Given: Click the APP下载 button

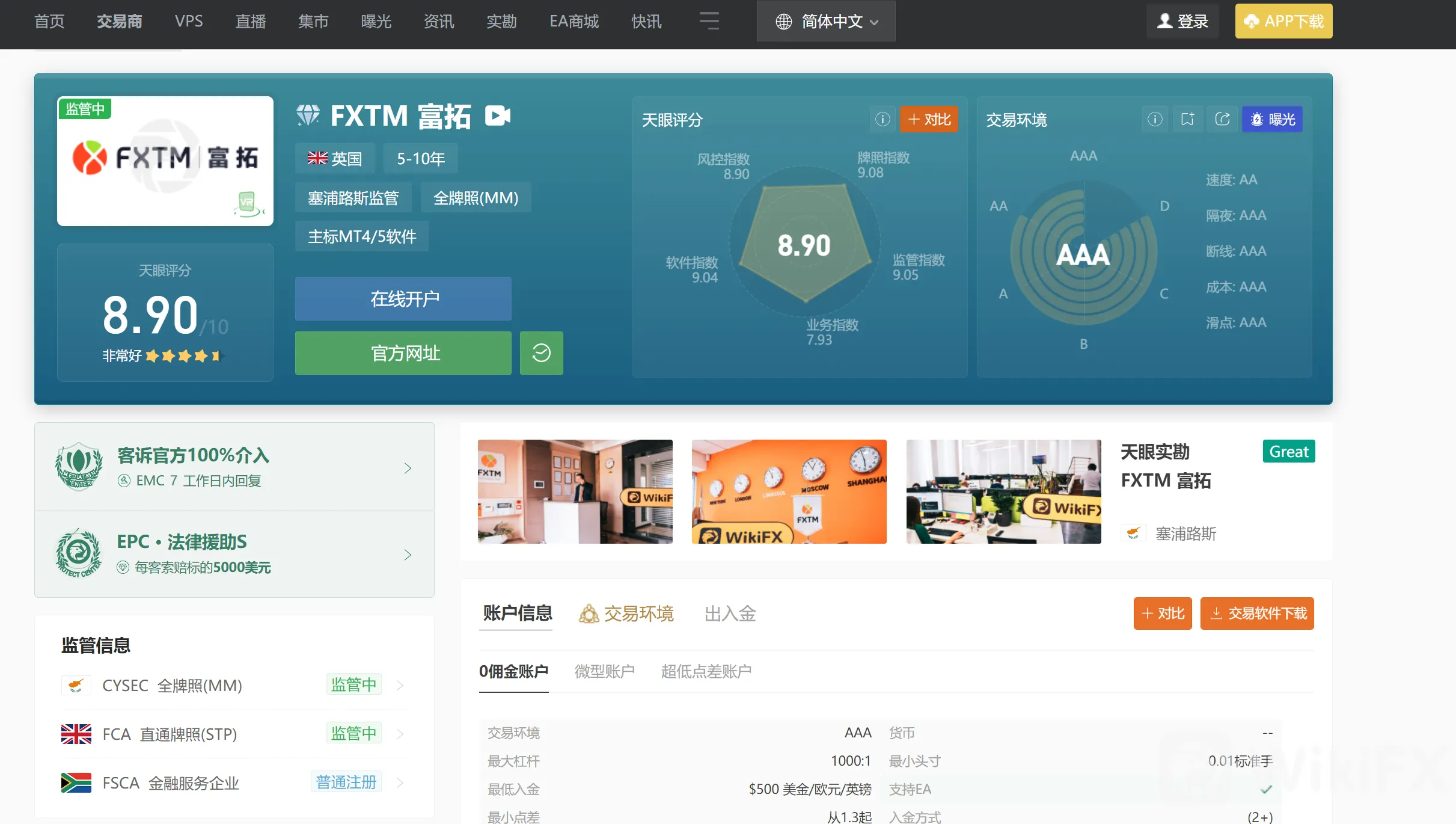Looking at the screenshot, I should click(1284, 21).
